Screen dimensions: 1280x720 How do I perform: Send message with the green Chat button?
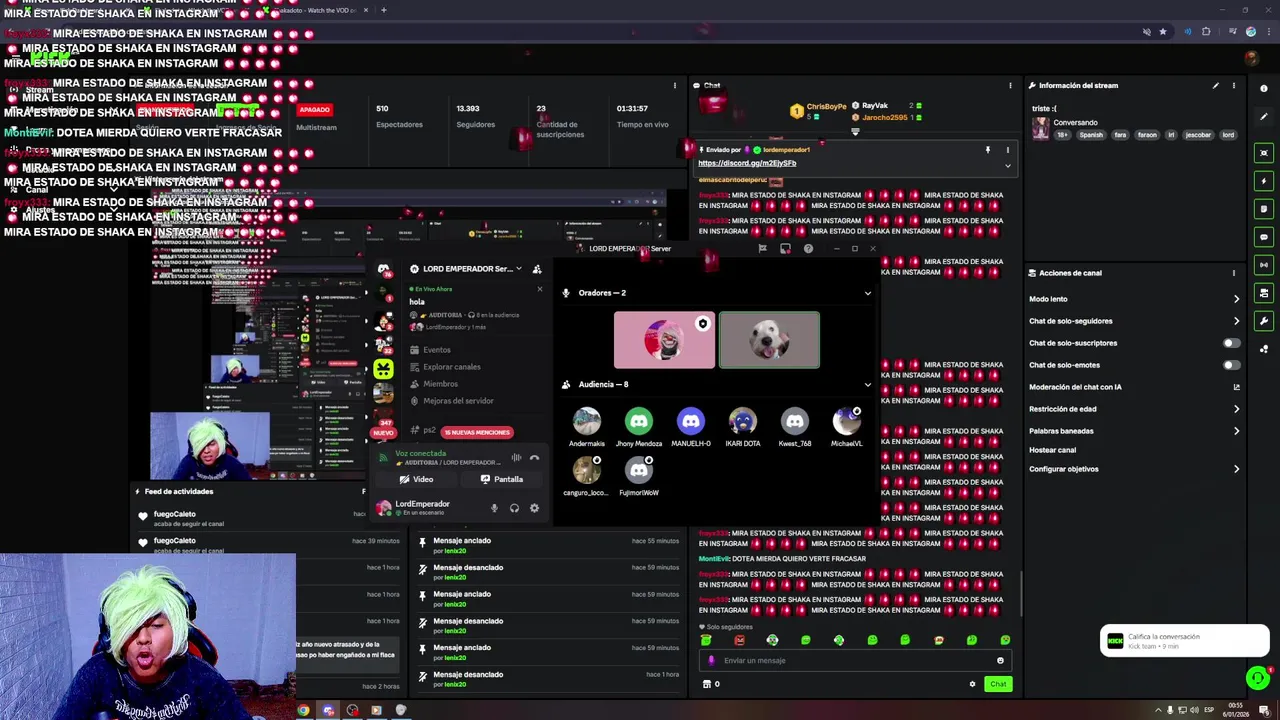[x=998, y=684]
